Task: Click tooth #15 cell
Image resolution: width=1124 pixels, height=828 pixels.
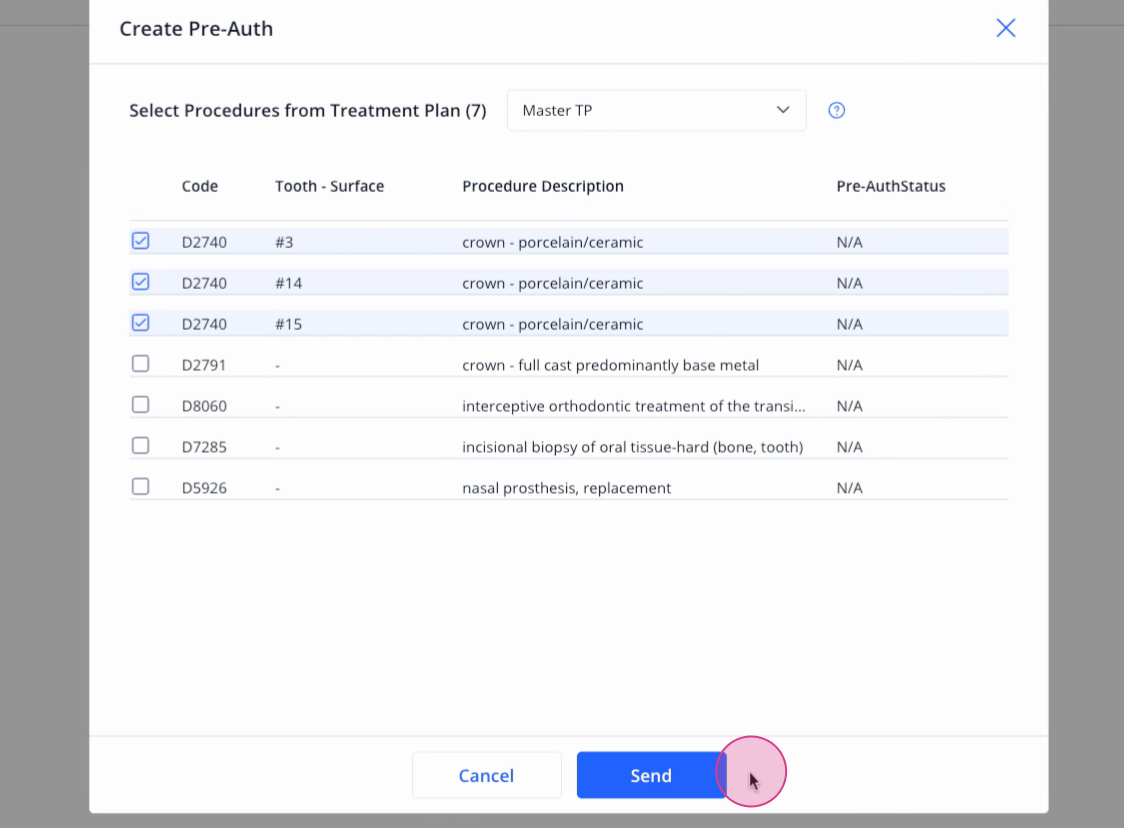Action: pos(289,324)
